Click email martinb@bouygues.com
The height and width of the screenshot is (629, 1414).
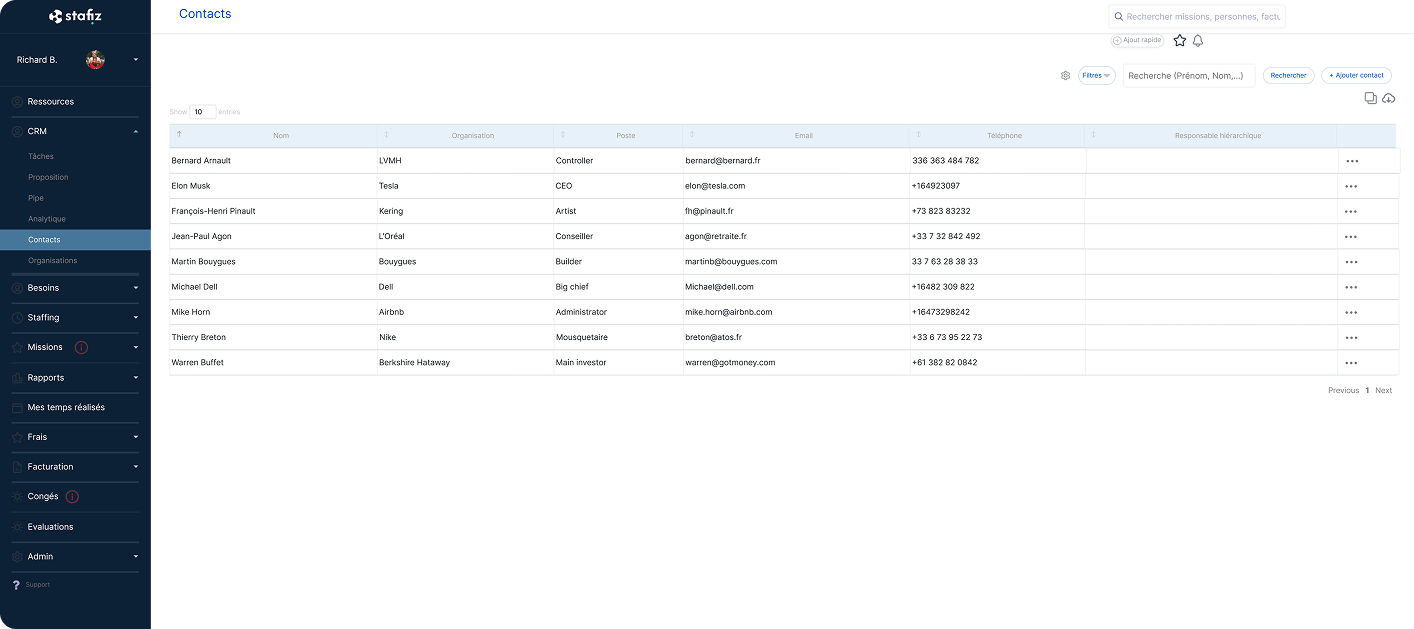click(731, 262)
